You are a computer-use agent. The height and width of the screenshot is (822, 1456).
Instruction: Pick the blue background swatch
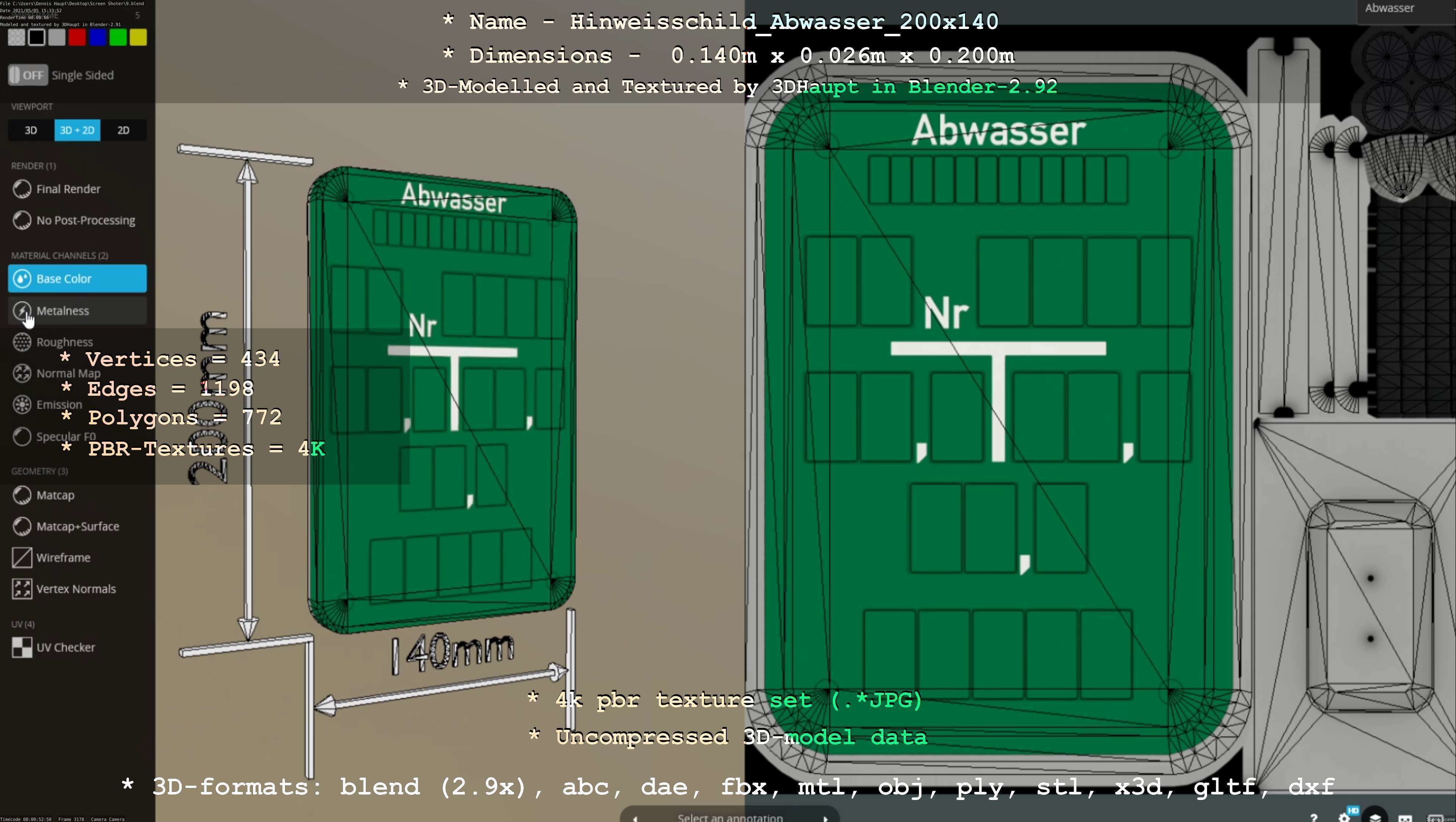(x=97, y=37)
